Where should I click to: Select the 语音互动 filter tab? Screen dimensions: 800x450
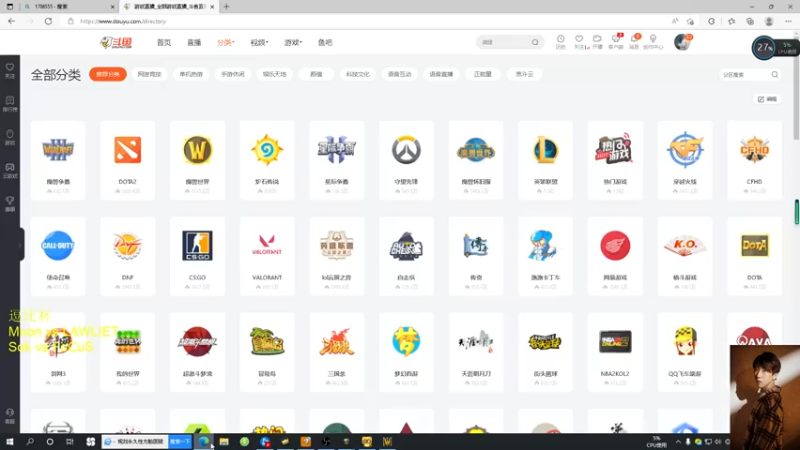coord(399,74)
